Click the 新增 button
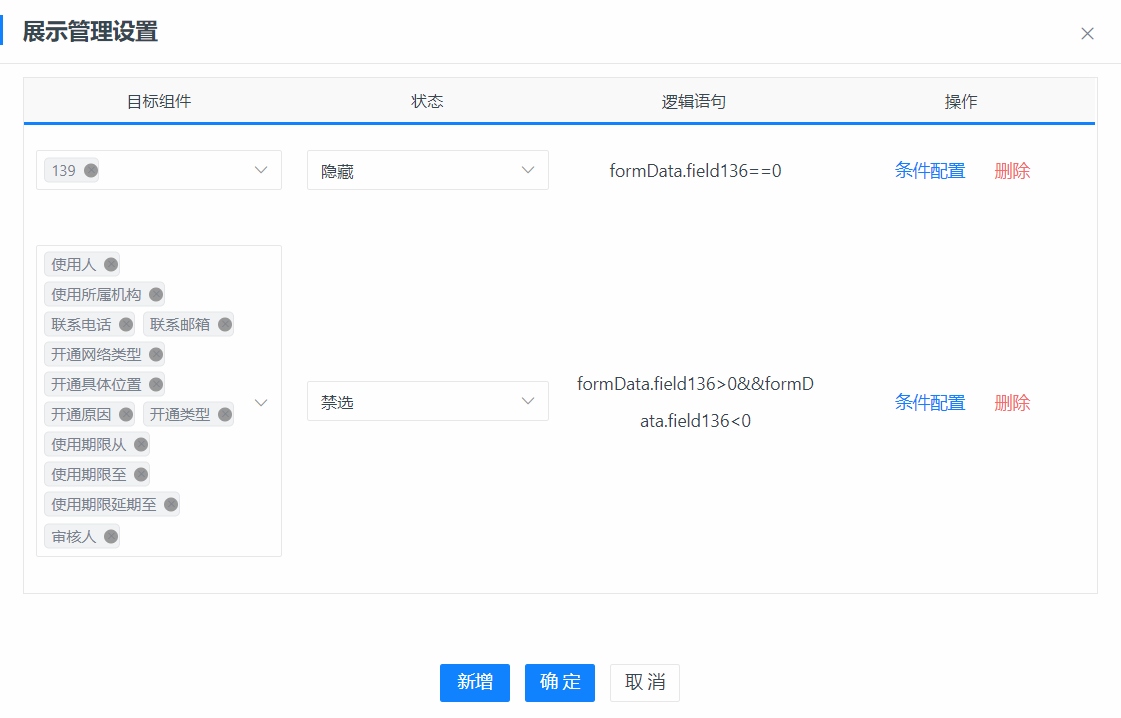This screenshot has width=1121, height=718. [x=475, y=683]
